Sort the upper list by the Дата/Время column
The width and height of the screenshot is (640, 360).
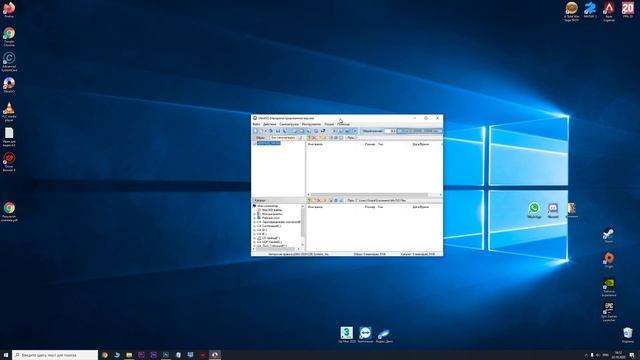[420, 144]
